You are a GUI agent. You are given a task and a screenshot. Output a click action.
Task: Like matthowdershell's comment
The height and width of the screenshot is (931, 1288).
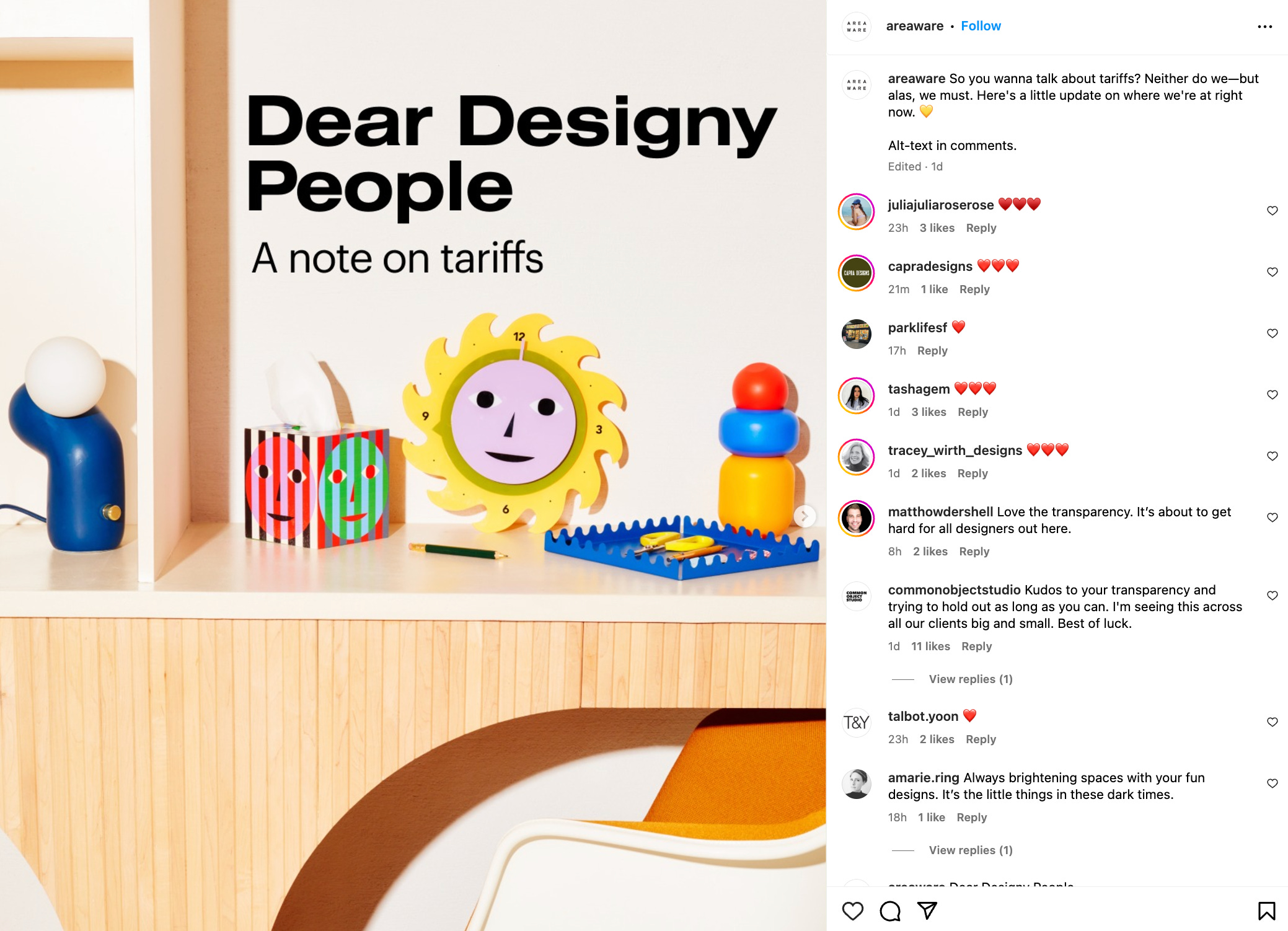(1272, 518)
